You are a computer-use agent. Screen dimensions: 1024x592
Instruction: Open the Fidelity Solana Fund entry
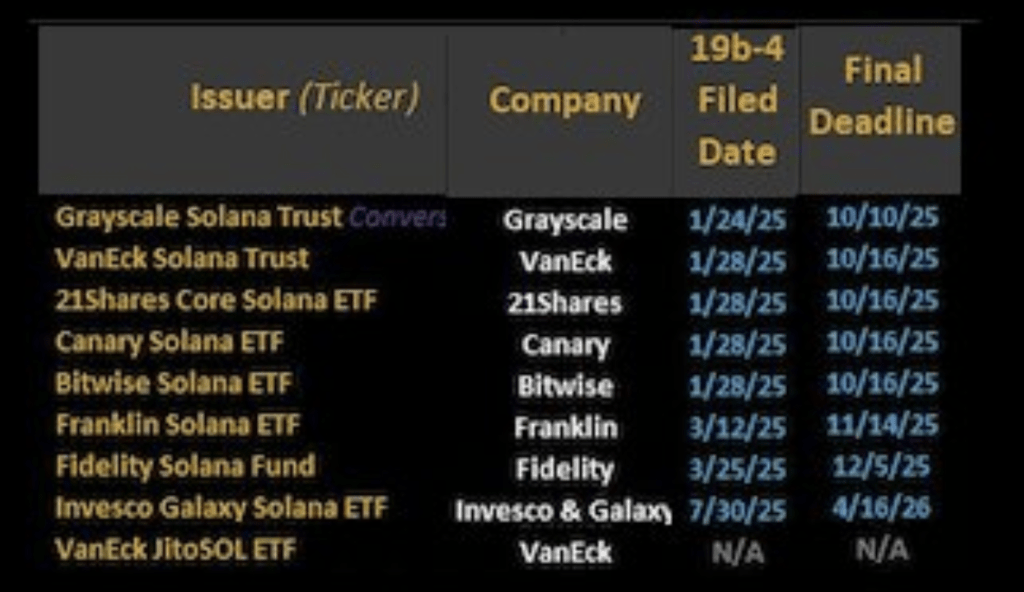(x=185, y=466)
